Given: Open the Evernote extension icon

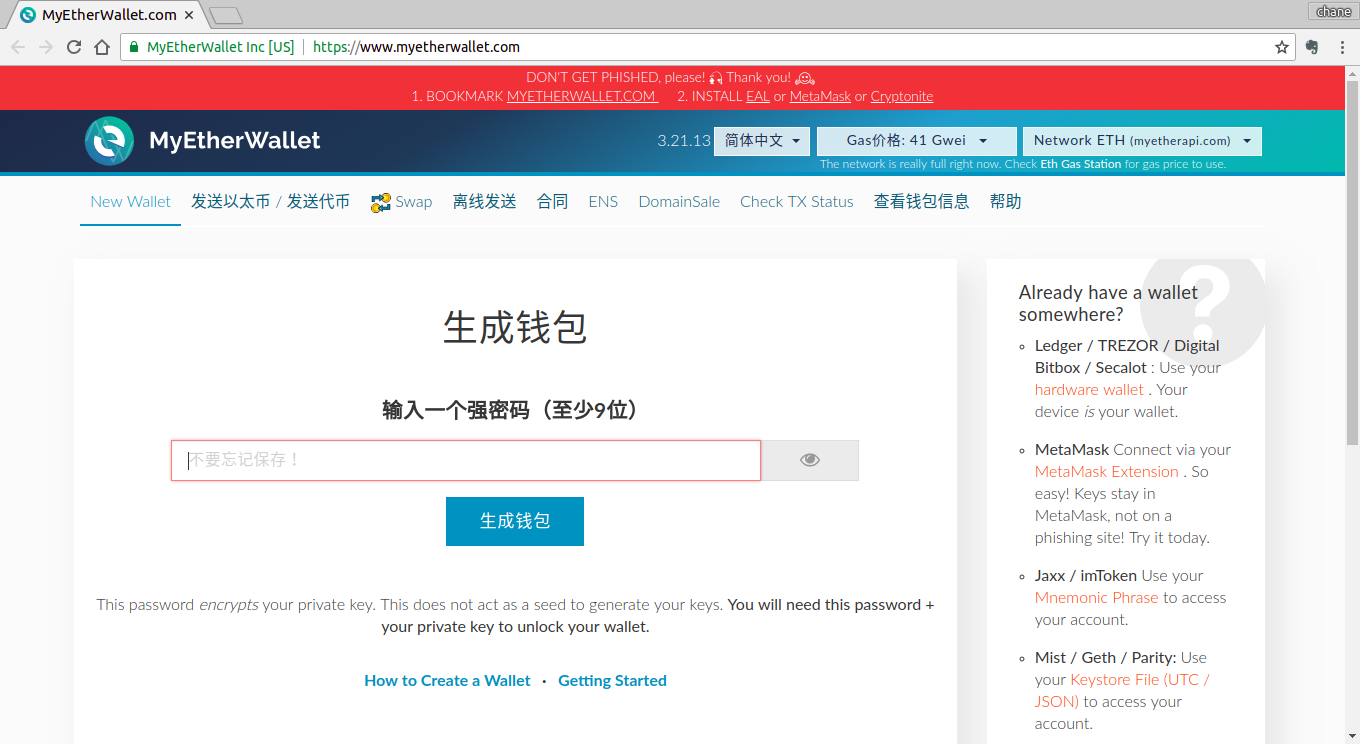Looking at the screenshot, I should click(1313, 47).
